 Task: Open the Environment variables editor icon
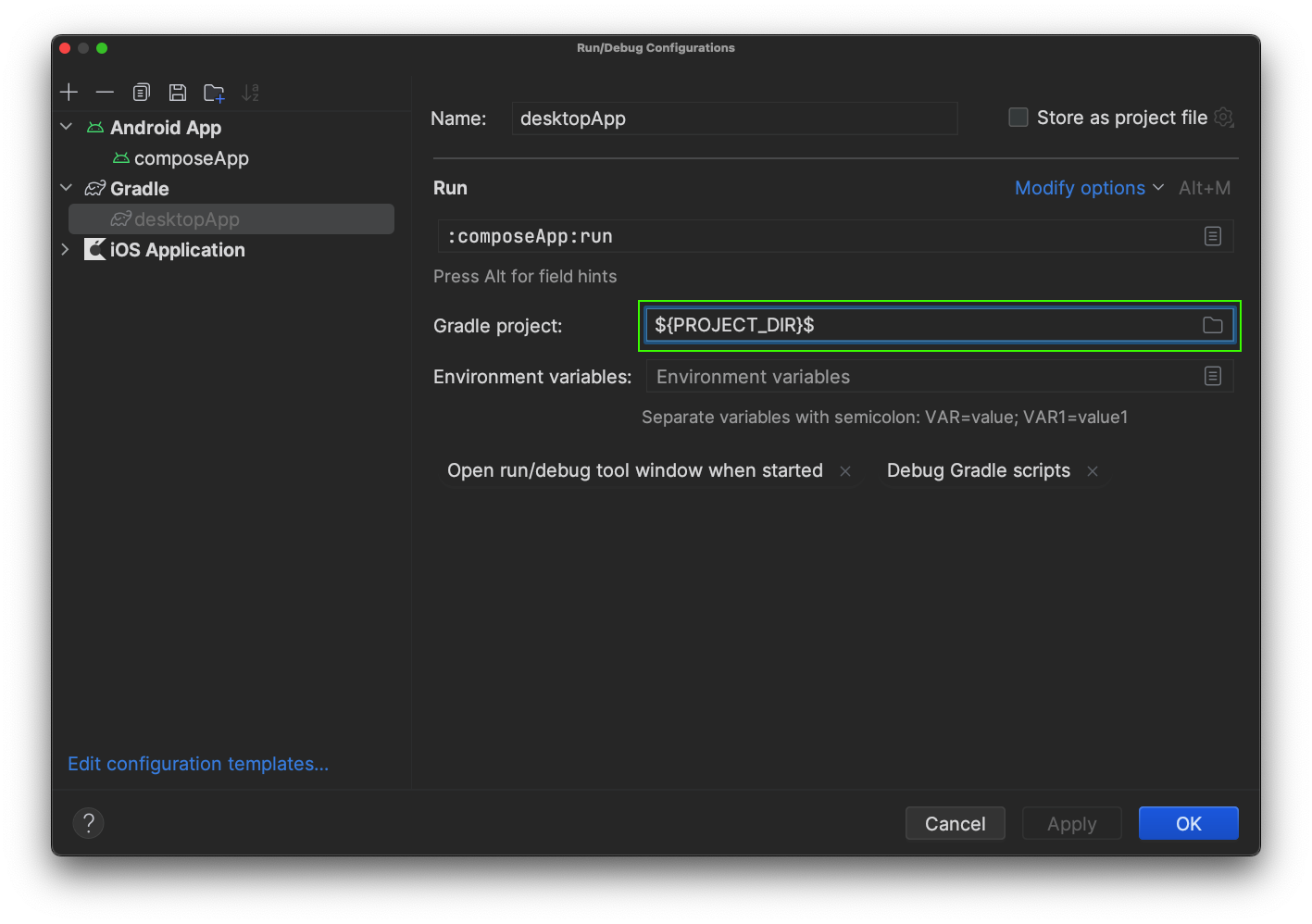[x=1213, y=376]
